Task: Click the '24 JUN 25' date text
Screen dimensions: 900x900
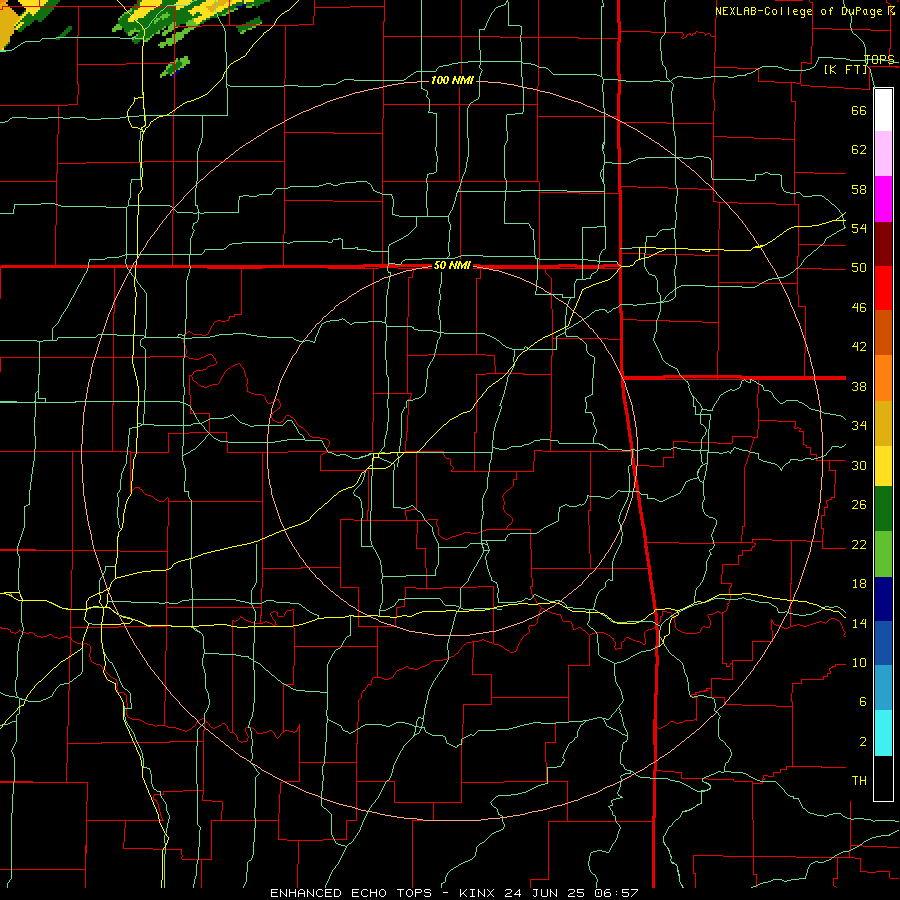Action: click(x=545, y=893)
